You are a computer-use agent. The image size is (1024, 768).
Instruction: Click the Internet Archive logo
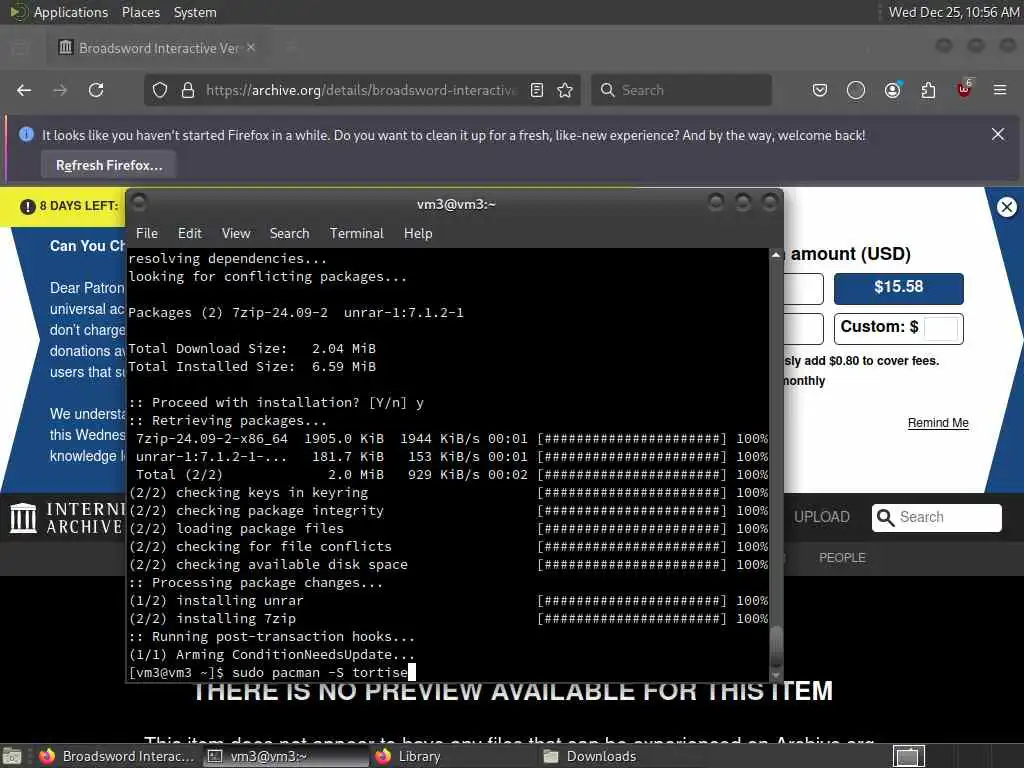65,518
